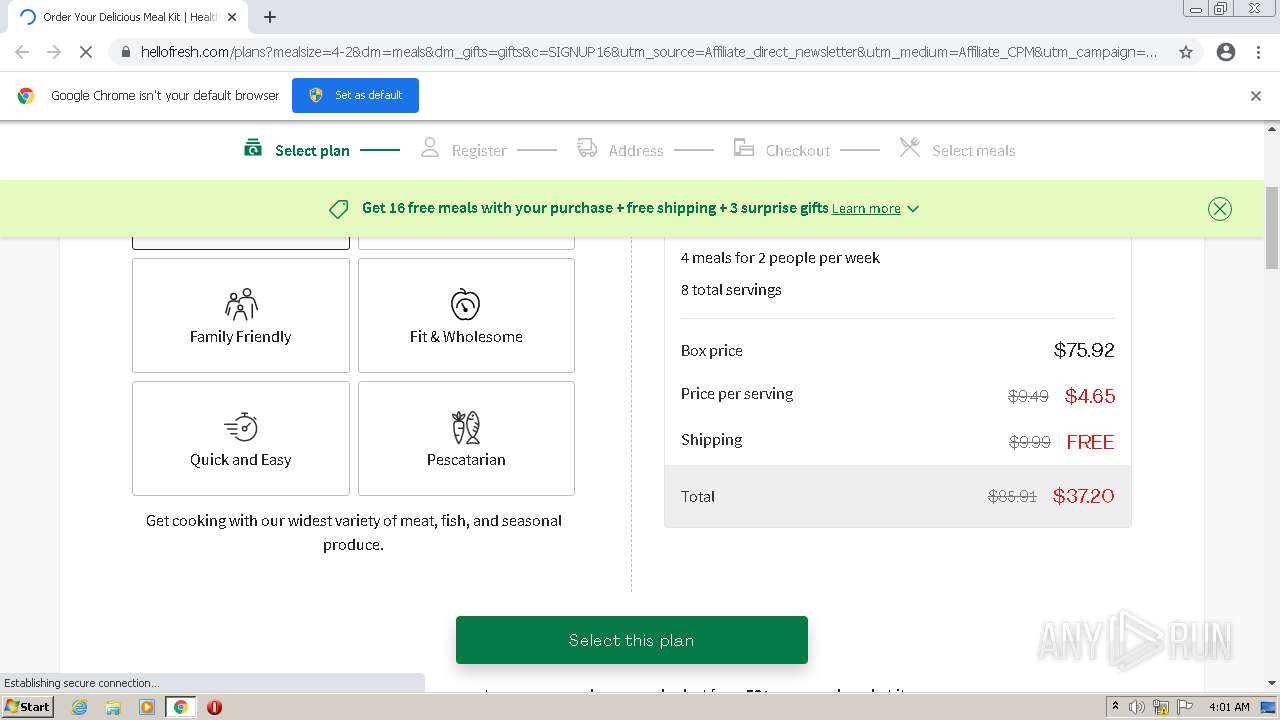Click the Address step truck icon
1280x720 pixels.
[x=587, y=148]
